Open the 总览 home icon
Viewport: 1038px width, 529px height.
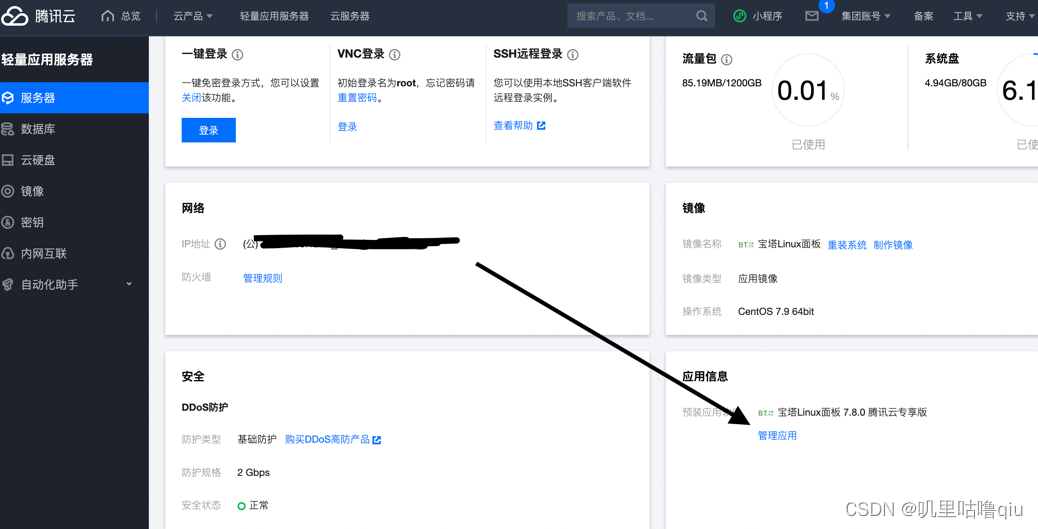[107, 15]
